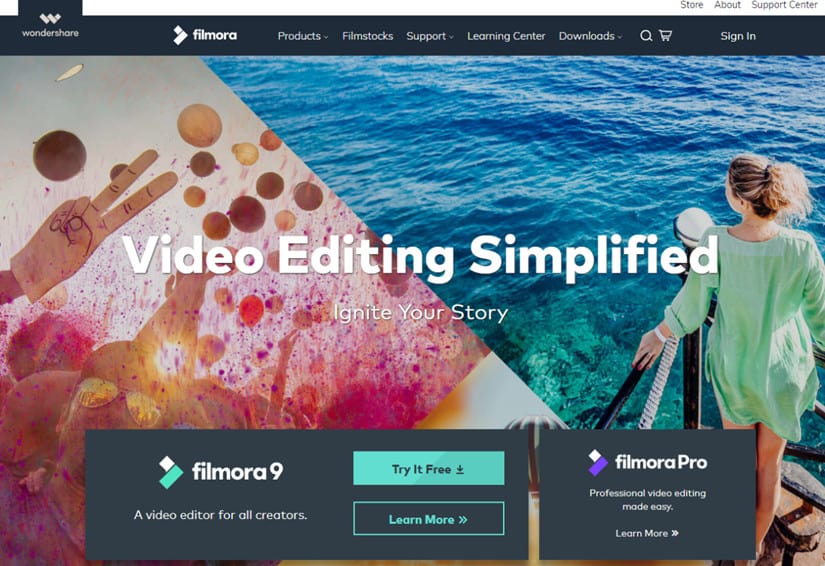Viewport: 825px width, 566px height.
Task: Open the Store link at top
Action: (691, 5)
